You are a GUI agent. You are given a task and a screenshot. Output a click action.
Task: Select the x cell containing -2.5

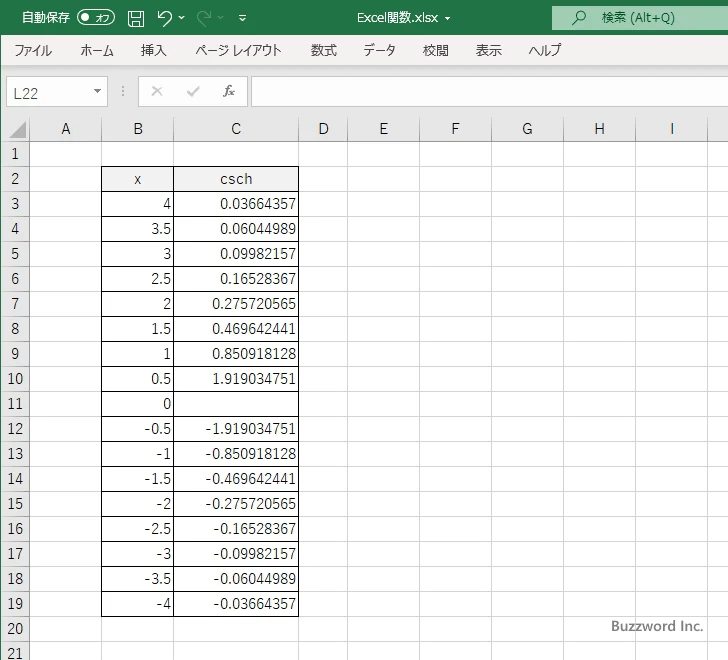pyautogui.click(x=137, y=529)
